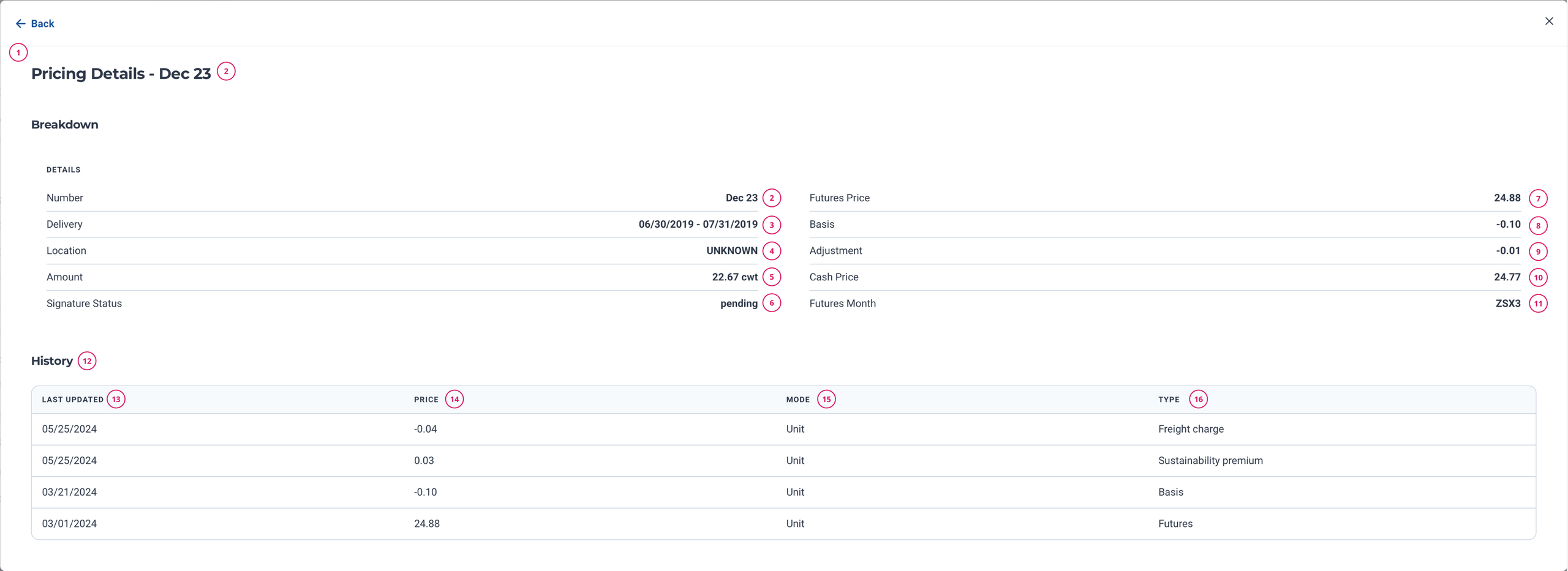
Task: Open the Freight charge history row
Action: click(x=784, y=428)
